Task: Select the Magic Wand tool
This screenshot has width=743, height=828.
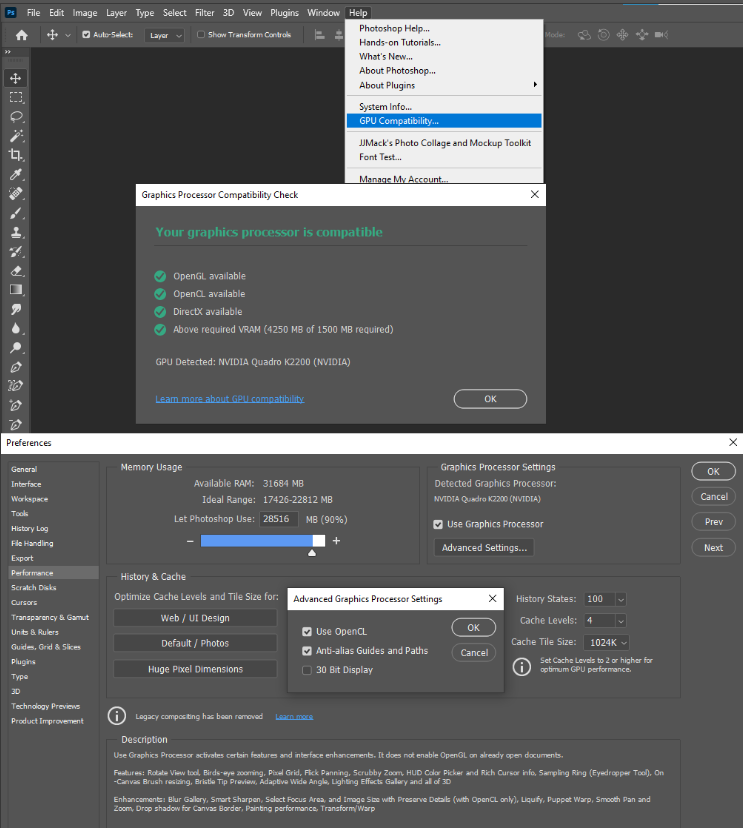Action: pyautogui.click(x=16, y=136)
